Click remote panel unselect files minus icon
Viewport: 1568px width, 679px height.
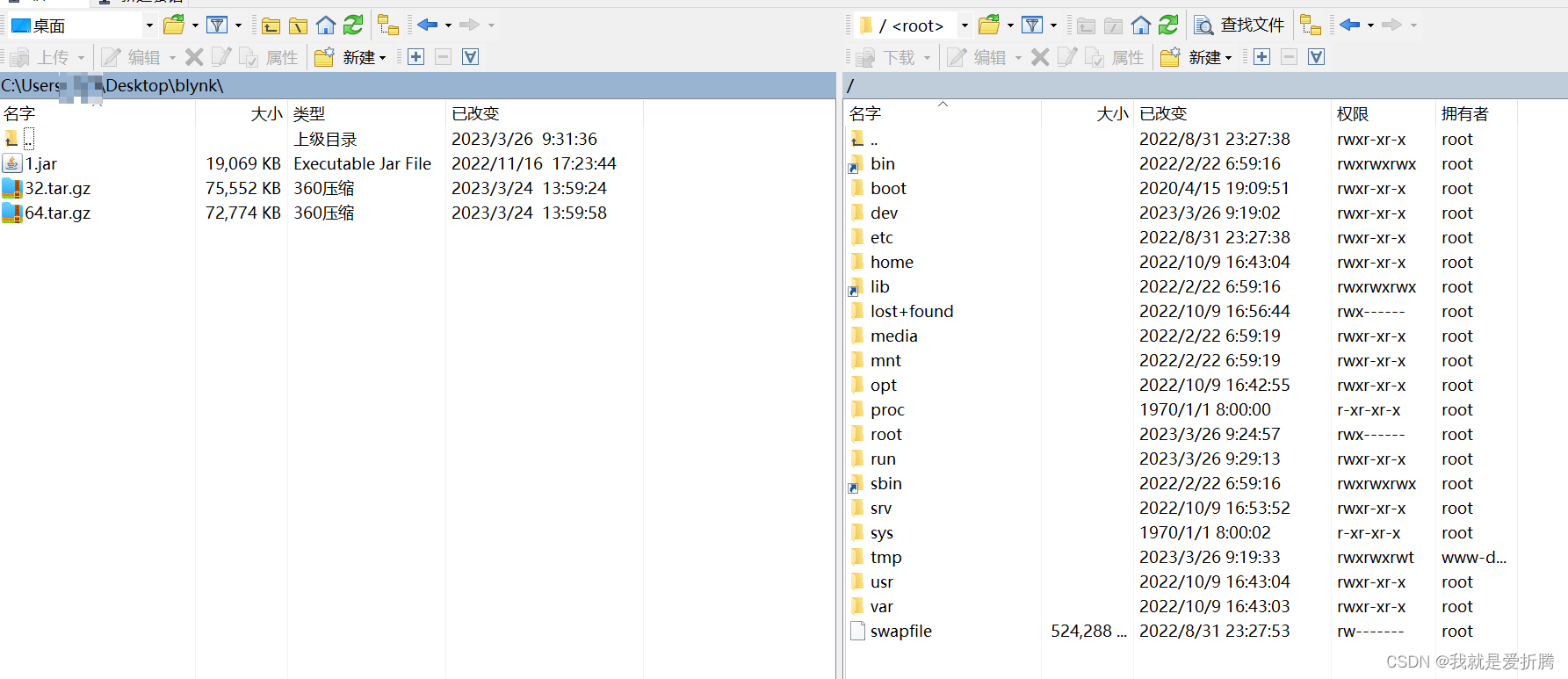click(1290, 57)
